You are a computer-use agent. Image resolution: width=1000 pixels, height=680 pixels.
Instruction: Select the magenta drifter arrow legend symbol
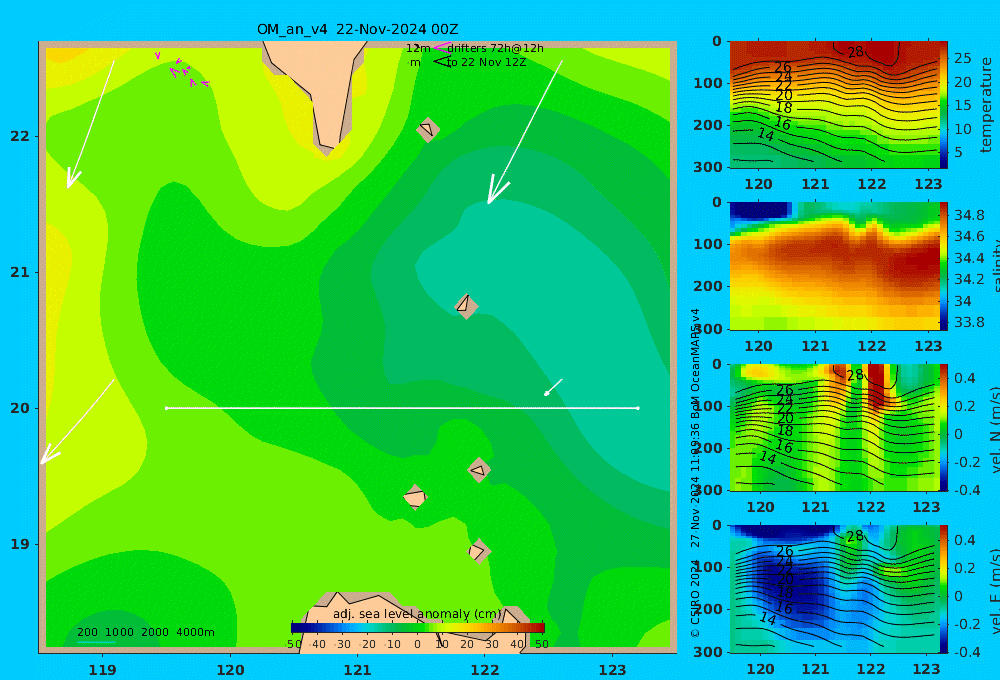pyautogui.click(x=441, y=48)
